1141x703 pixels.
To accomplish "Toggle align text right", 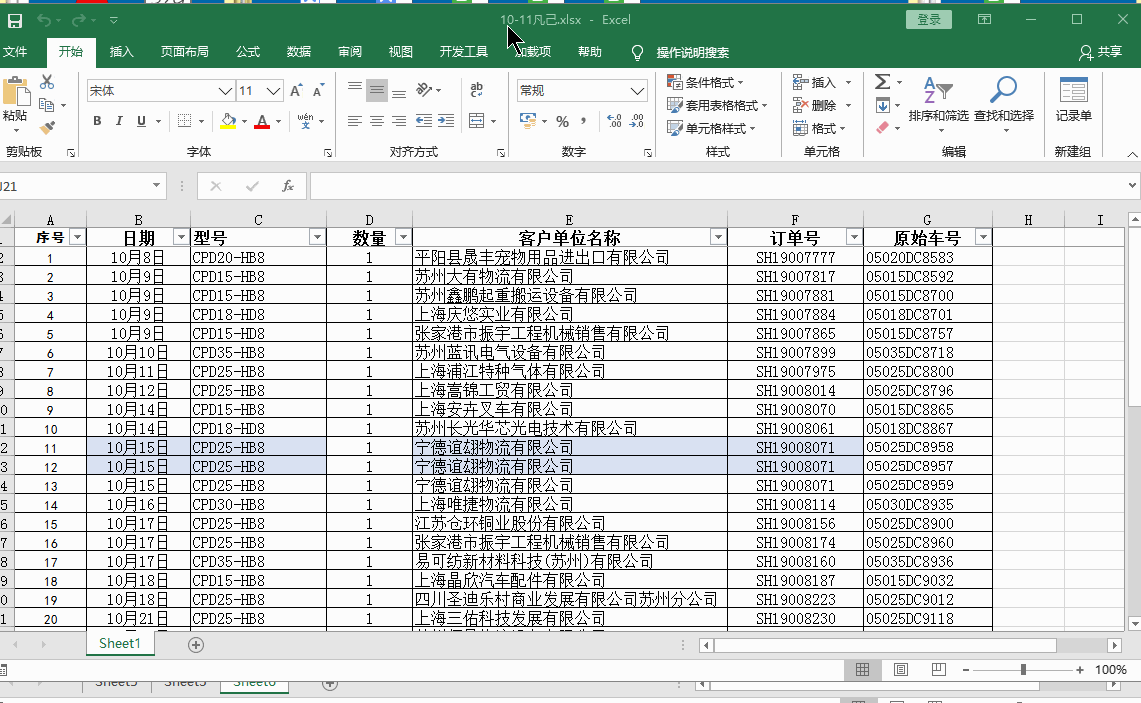I will (399, 121).
